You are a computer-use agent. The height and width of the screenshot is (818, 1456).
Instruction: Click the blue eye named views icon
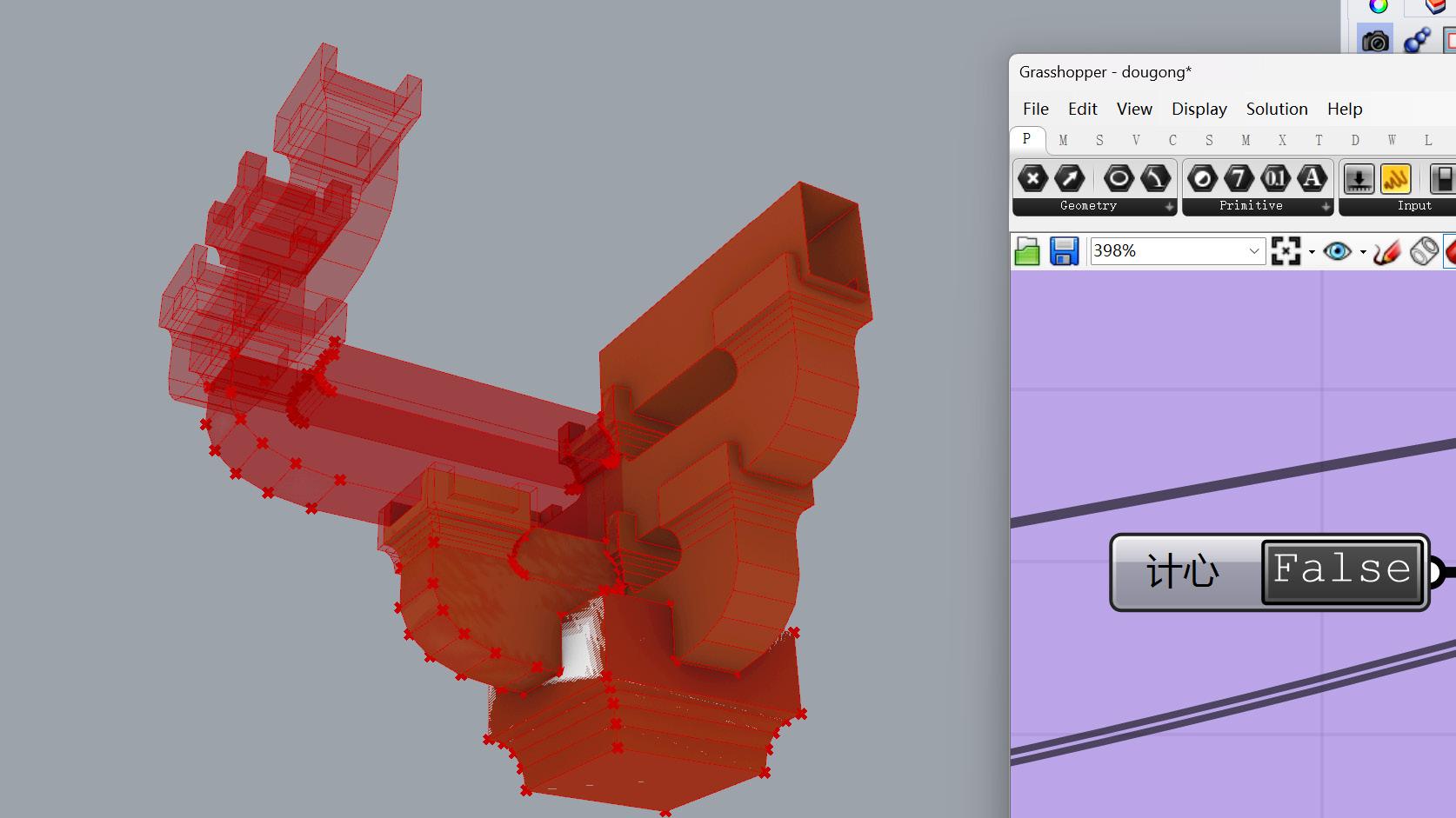1337,251
